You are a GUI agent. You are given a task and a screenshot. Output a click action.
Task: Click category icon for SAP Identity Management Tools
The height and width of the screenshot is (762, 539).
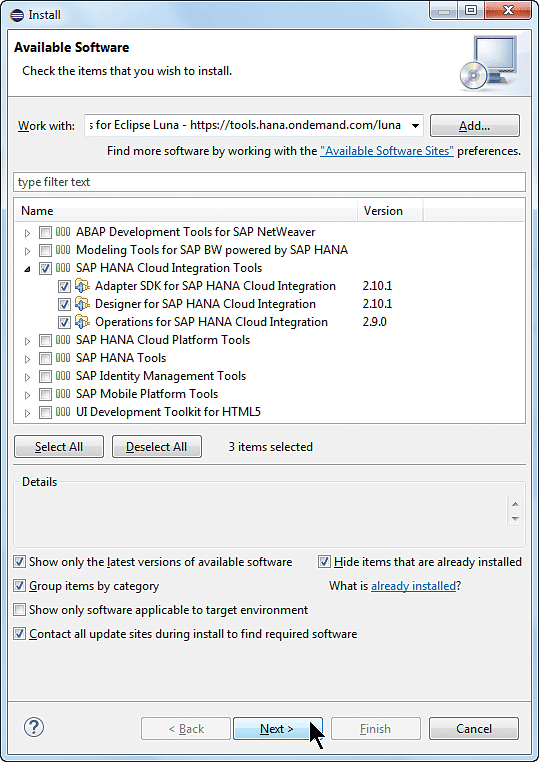pos(63,376)
